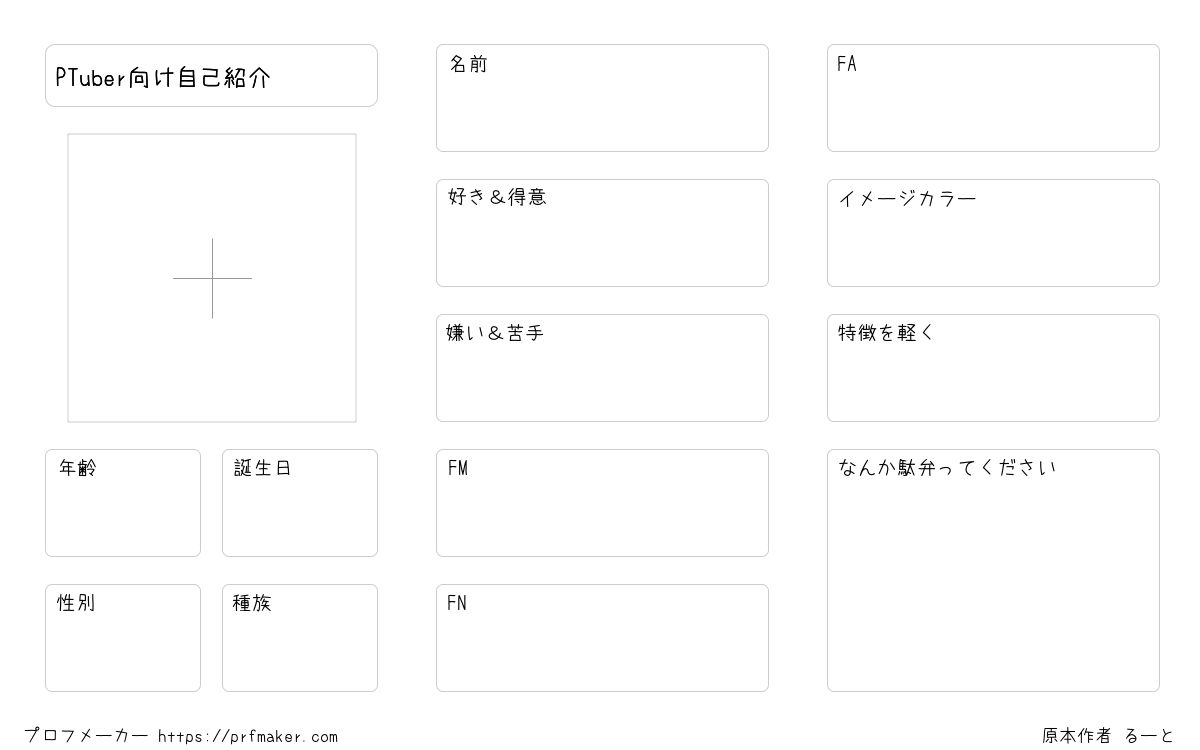Click the 名前 label text
Viewport: 1200px width, 750px height.
468,64
